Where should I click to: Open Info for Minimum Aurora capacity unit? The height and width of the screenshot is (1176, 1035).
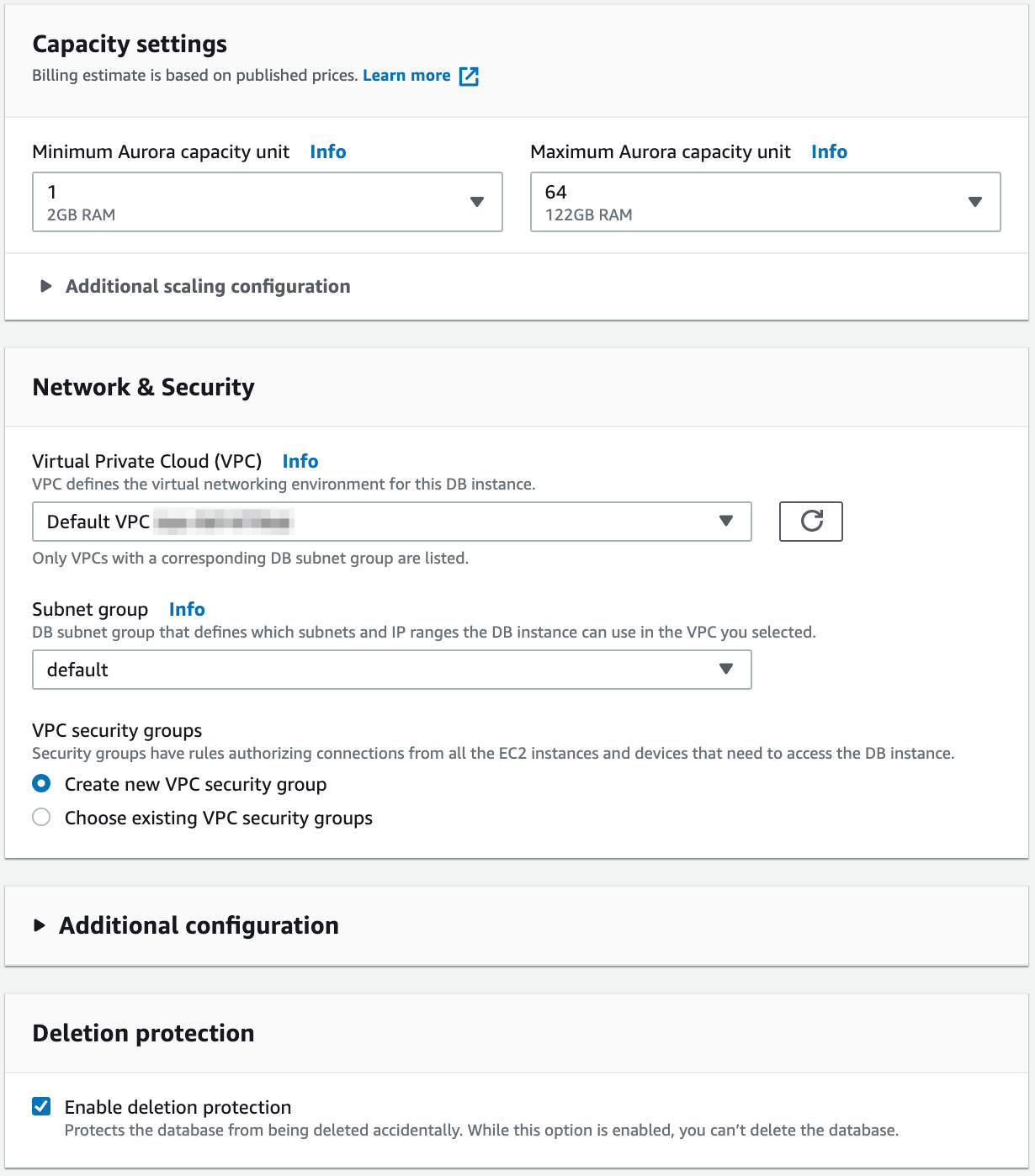point(327,152)
